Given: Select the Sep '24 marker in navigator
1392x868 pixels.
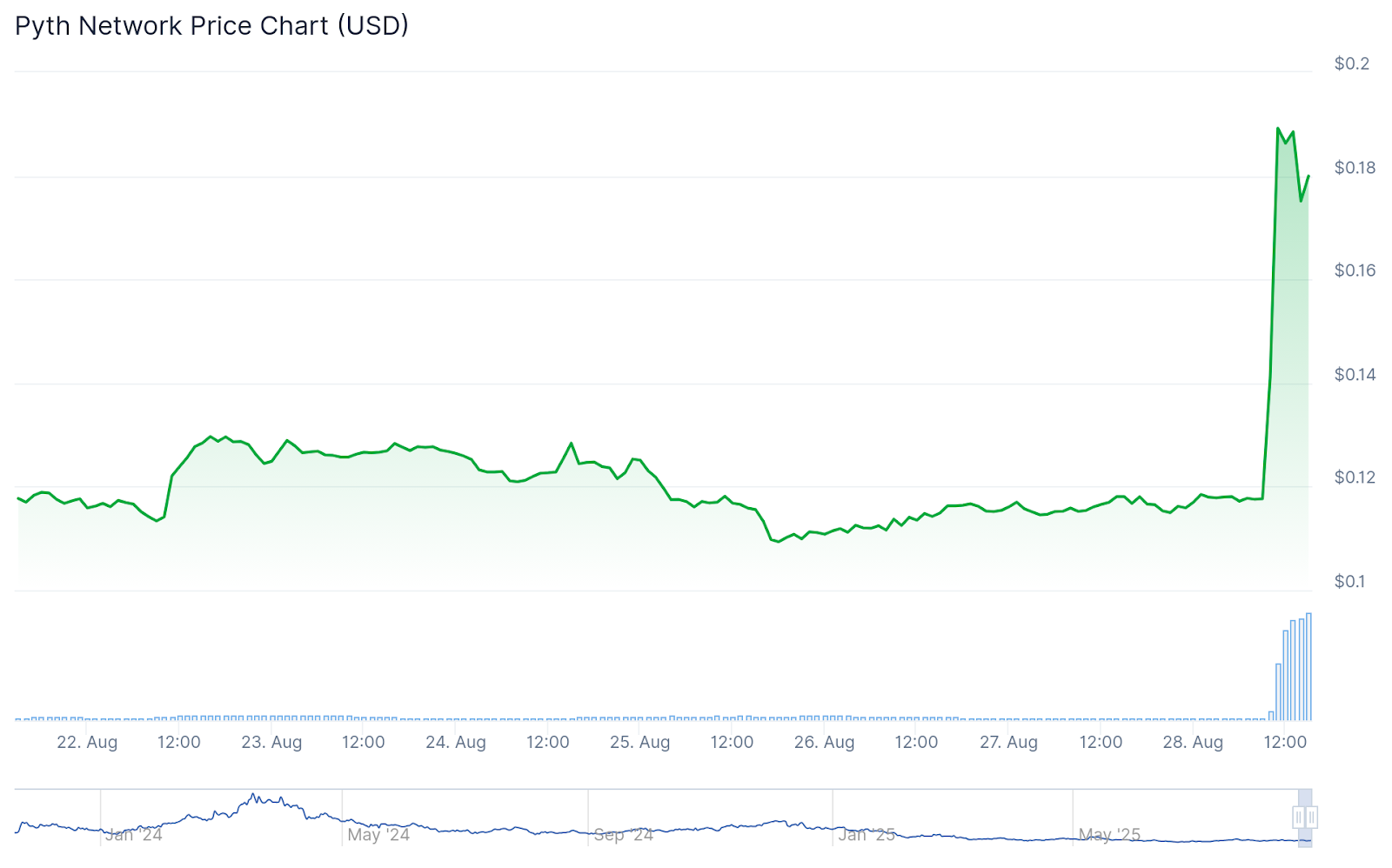Looking at the screenshot, I should click(623, 835).
